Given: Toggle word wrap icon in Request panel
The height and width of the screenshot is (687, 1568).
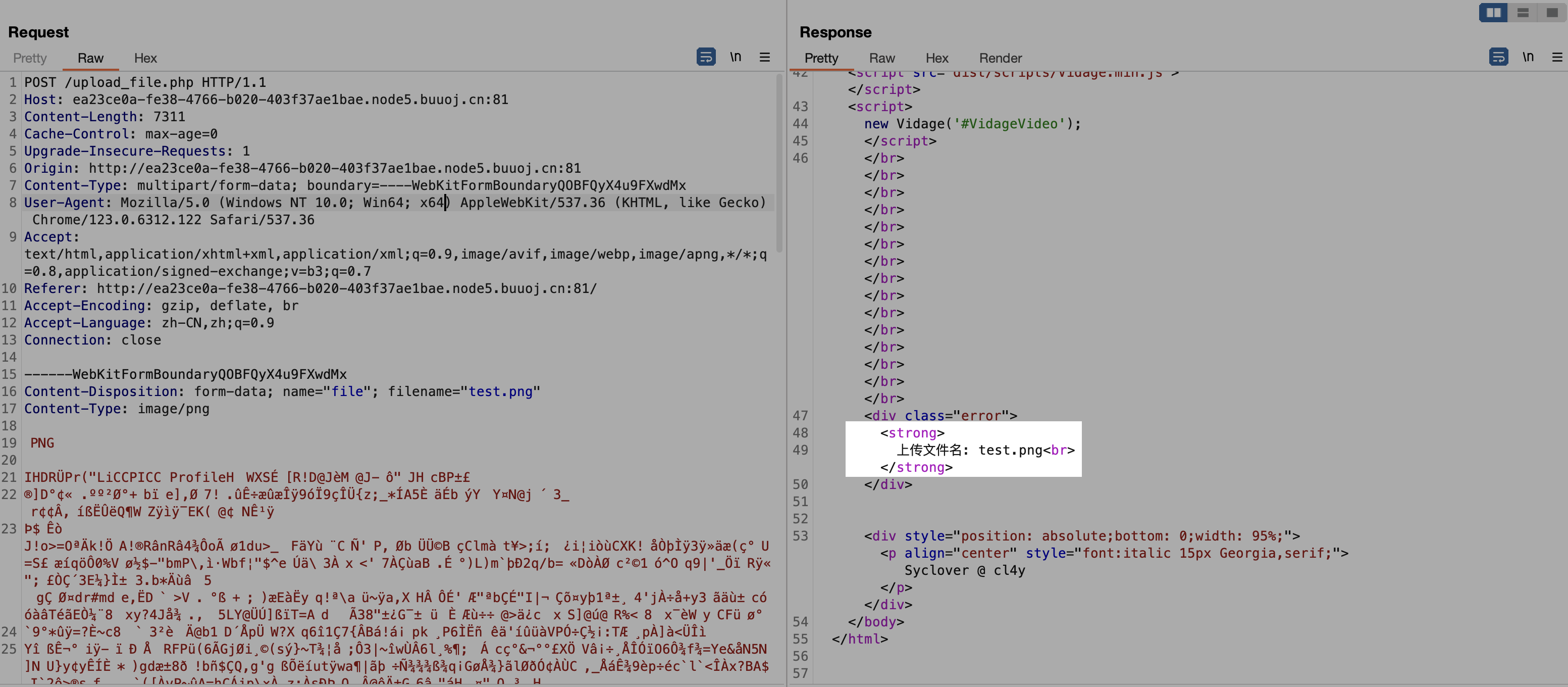Looking at the screenshot, I should [x=706, y=57].
